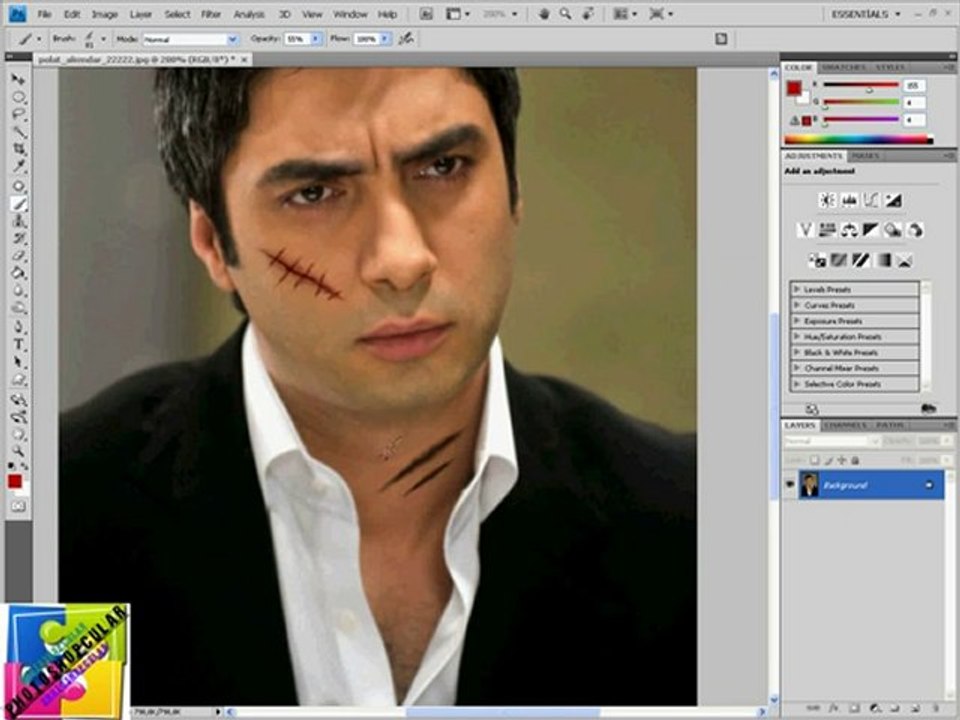The width and height of the screenshot is (960, 720).
Task: Toggle Quick Mask mode at the toolbox bottom
Action: tap(18, 507)
